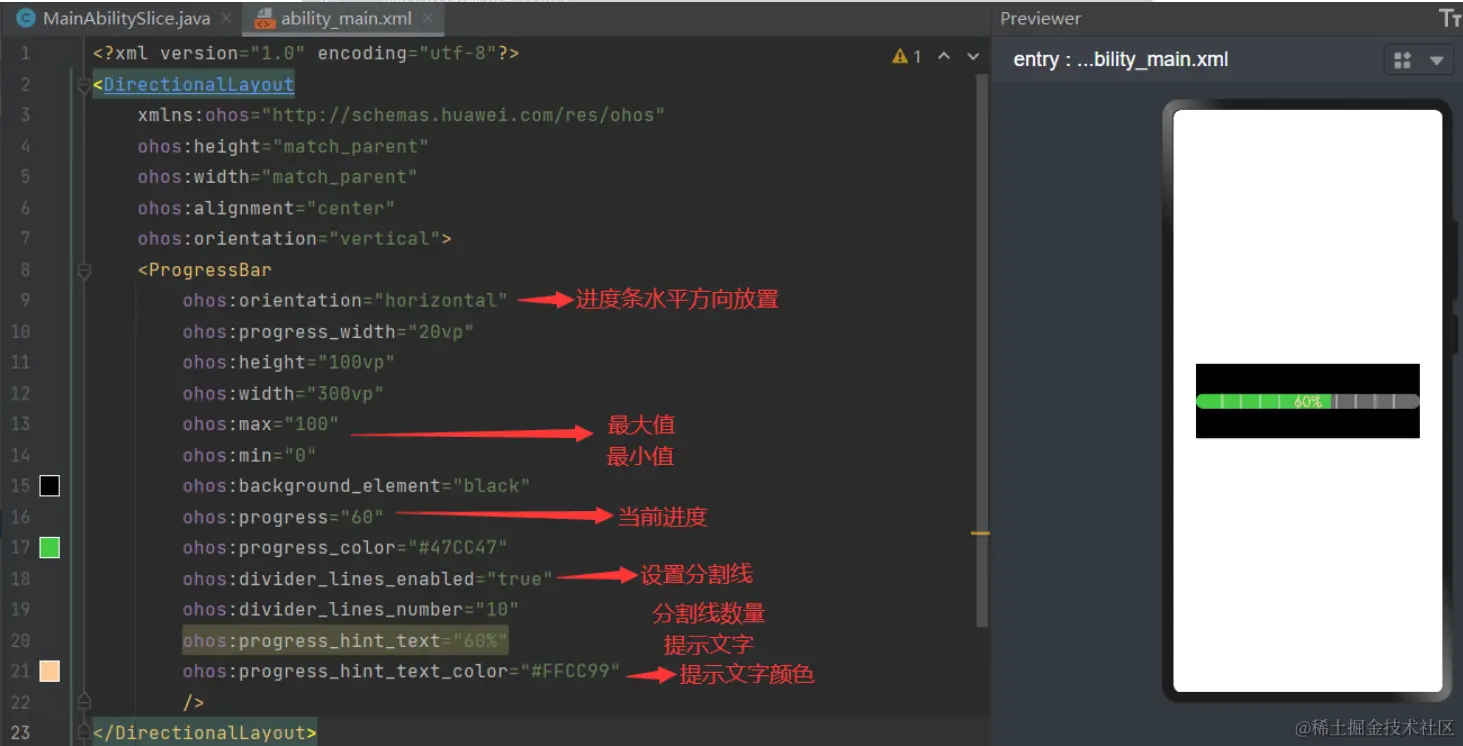Jump to previous highlighted problem arrow

pos(944,57)
